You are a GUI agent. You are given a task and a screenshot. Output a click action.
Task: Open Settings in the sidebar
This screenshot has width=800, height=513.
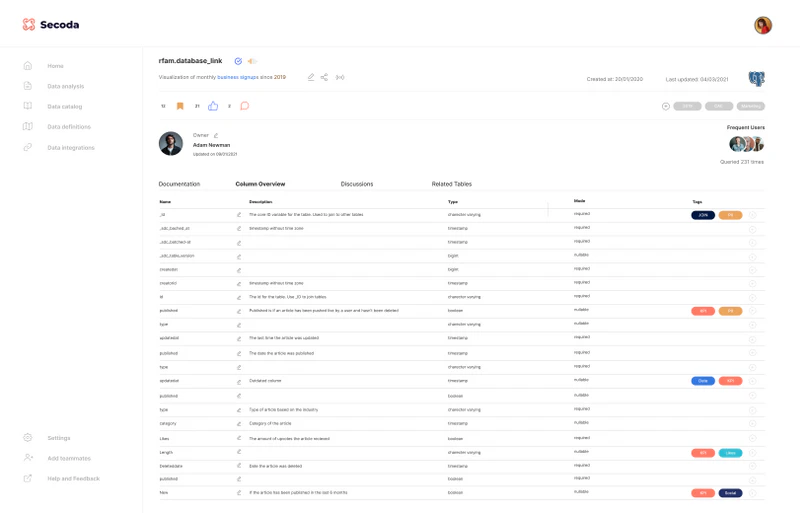pos(59,438)
